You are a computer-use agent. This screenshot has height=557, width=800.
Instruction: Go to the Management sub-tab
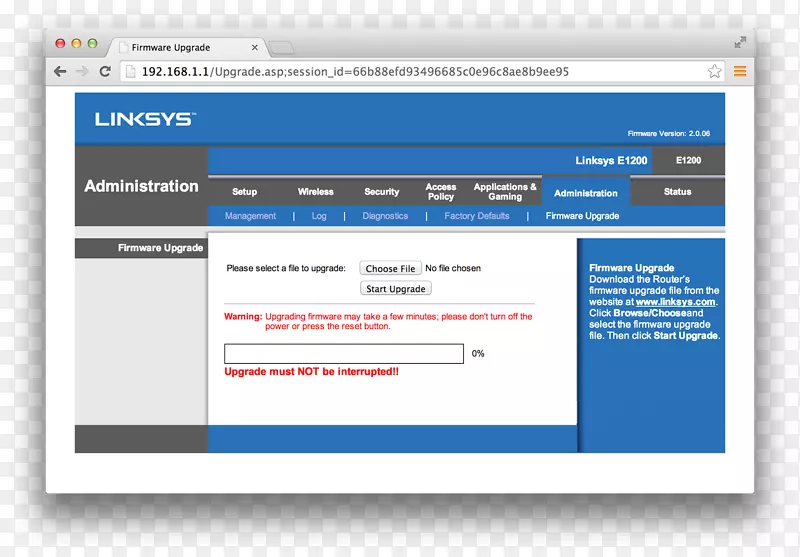point(251,216)
